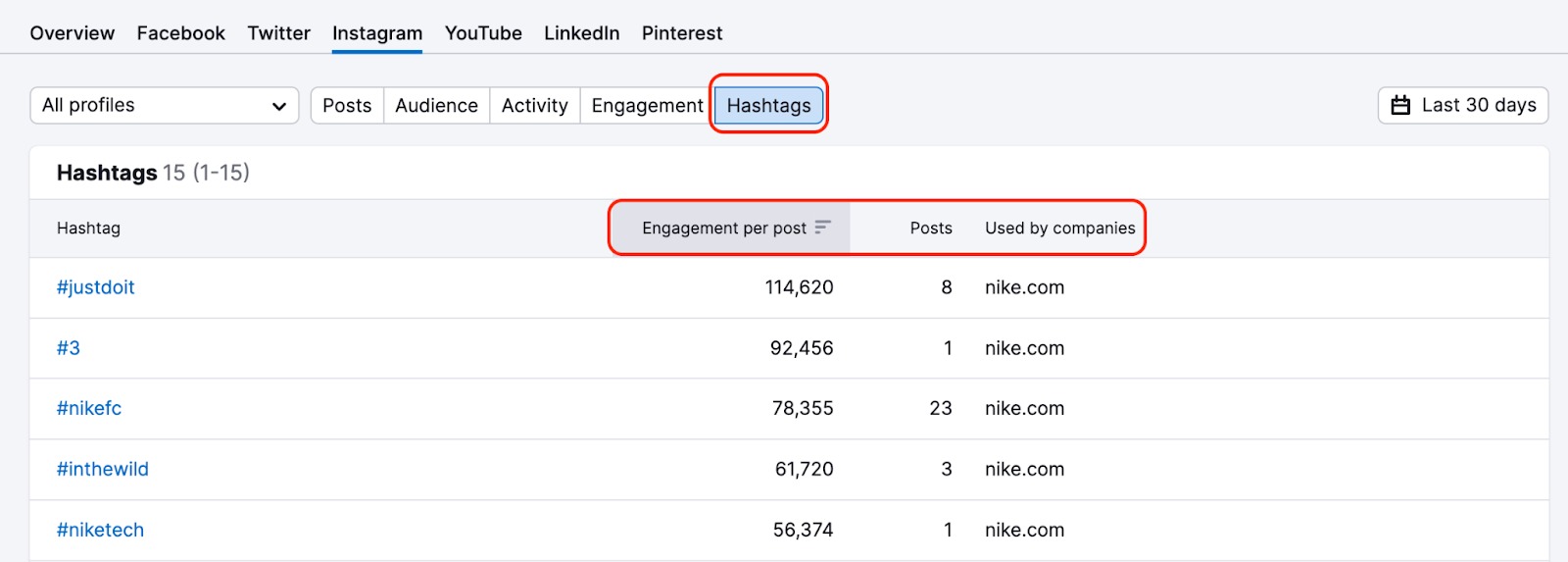Switch to the LinkedIn tab
This screenshot has width=1568, height=562.
(x=582, y=33)
